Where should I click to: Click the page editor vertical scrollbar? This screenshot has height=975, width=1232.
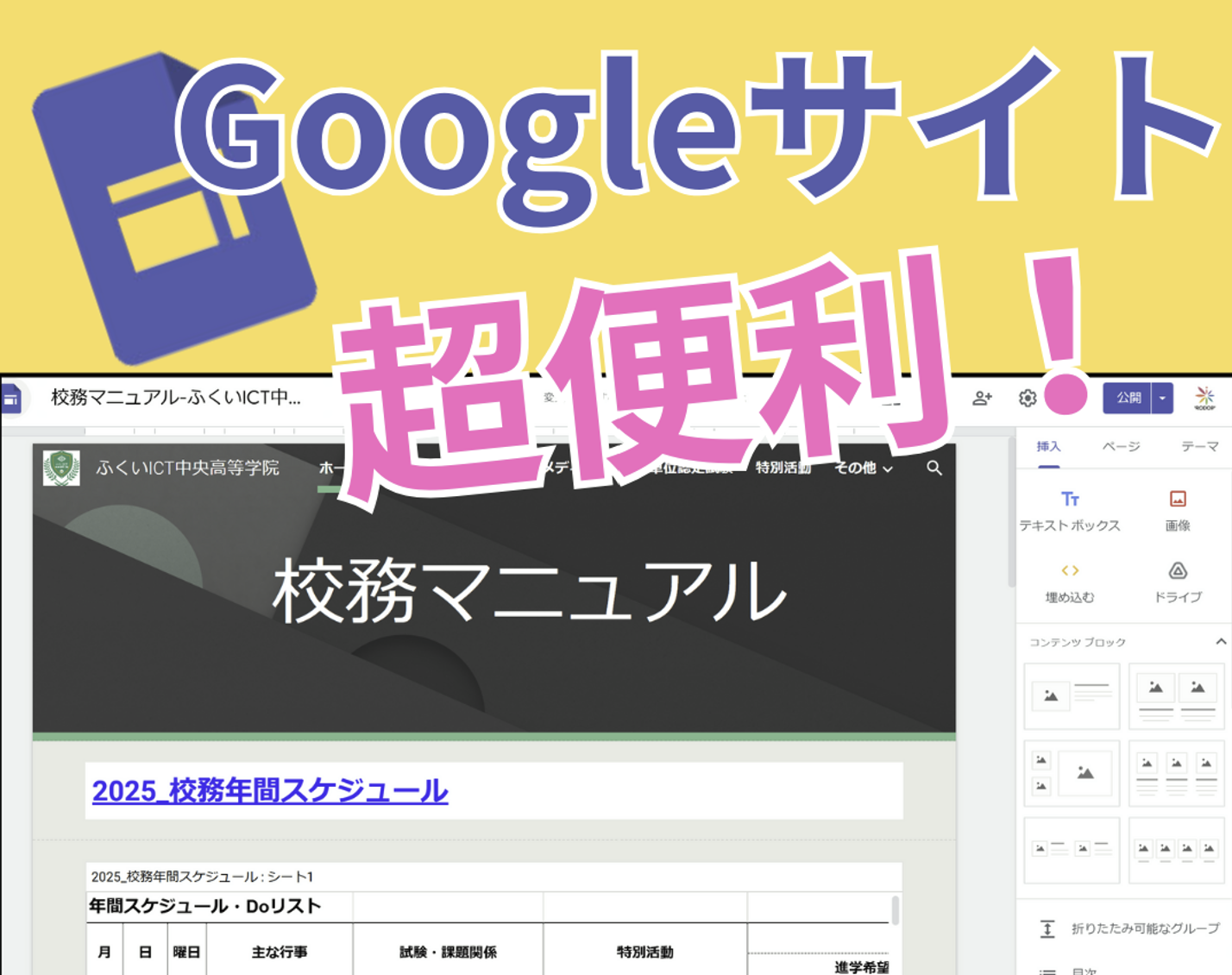tap(1010, 513)
